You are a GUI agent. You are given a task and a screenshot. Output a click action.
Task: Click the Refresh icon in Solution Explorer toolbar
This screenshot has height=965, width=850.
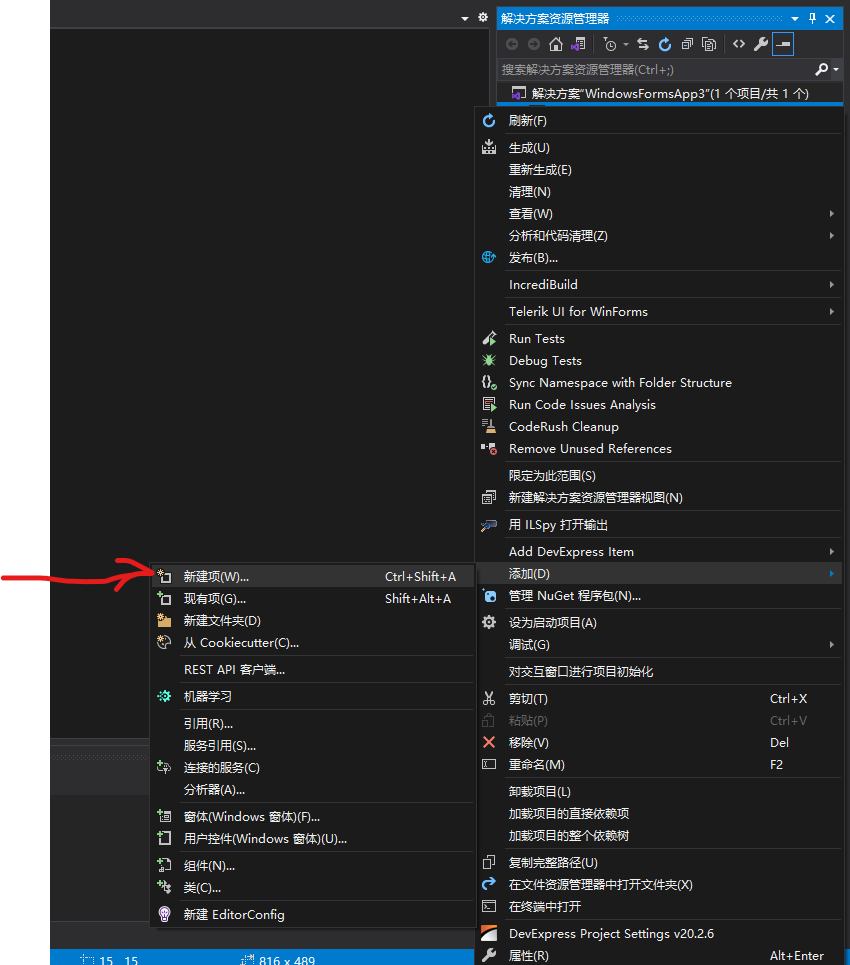coord(665,44)
